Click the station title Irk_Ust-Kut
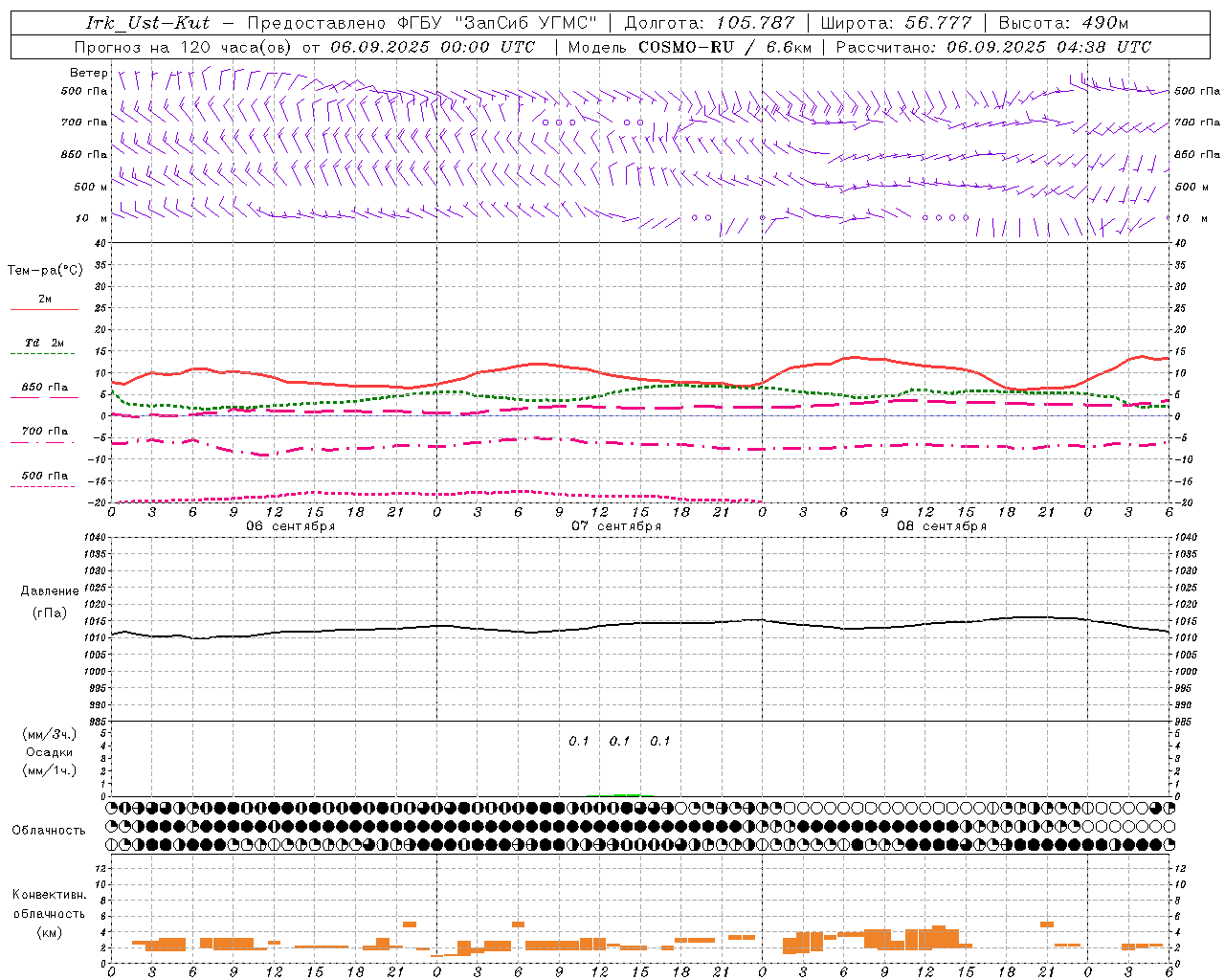The height and width of the screenshot is (980, 1225). click(x=148, y=23)
